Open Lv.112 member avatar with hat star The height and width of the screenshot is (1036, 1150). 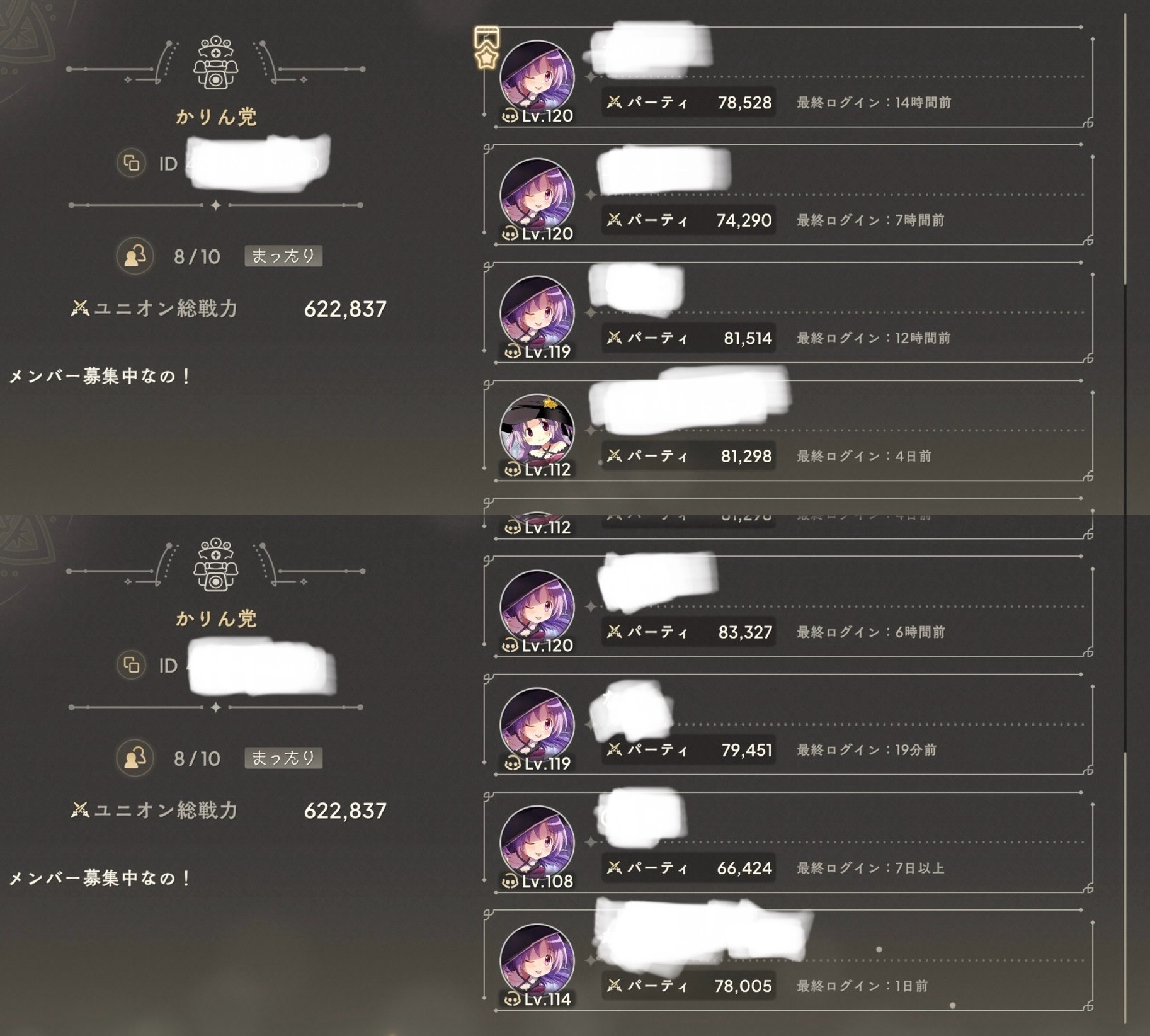pos(537,431)
